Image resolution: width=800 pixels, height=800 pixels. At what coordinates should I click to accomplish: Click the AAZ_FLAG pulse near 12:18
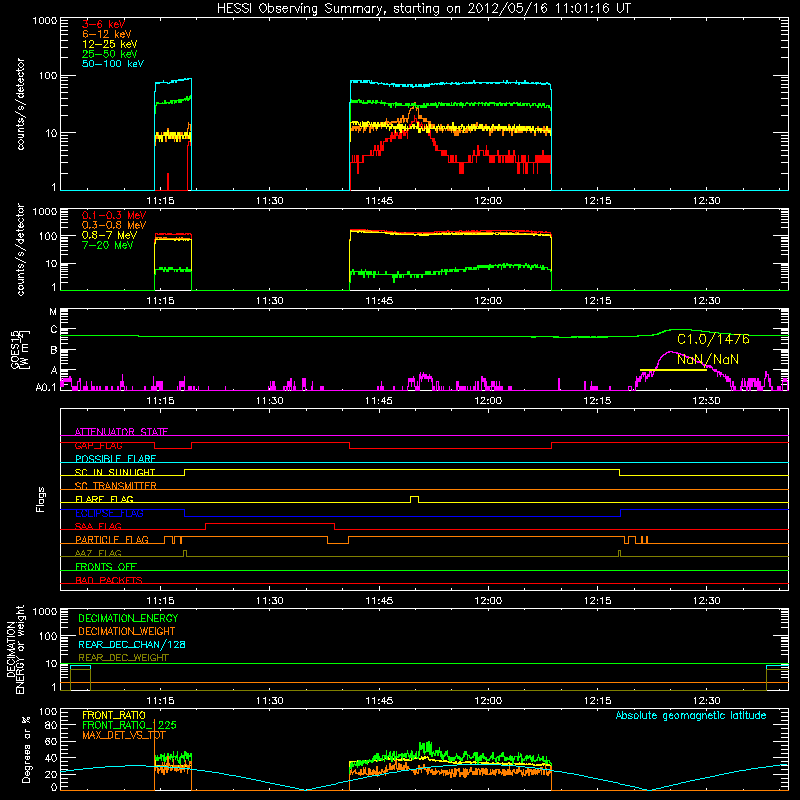coord(619,553)
